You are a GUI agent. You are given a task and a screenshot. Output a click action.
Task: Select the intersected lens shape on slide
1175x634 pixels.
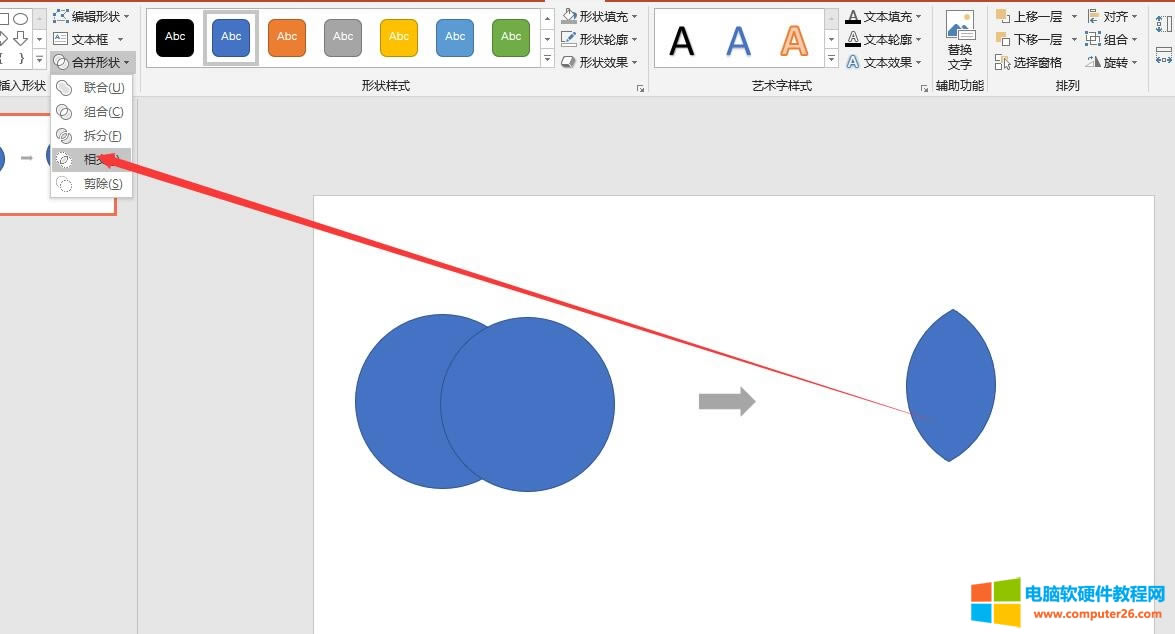[x=951, y=385]
